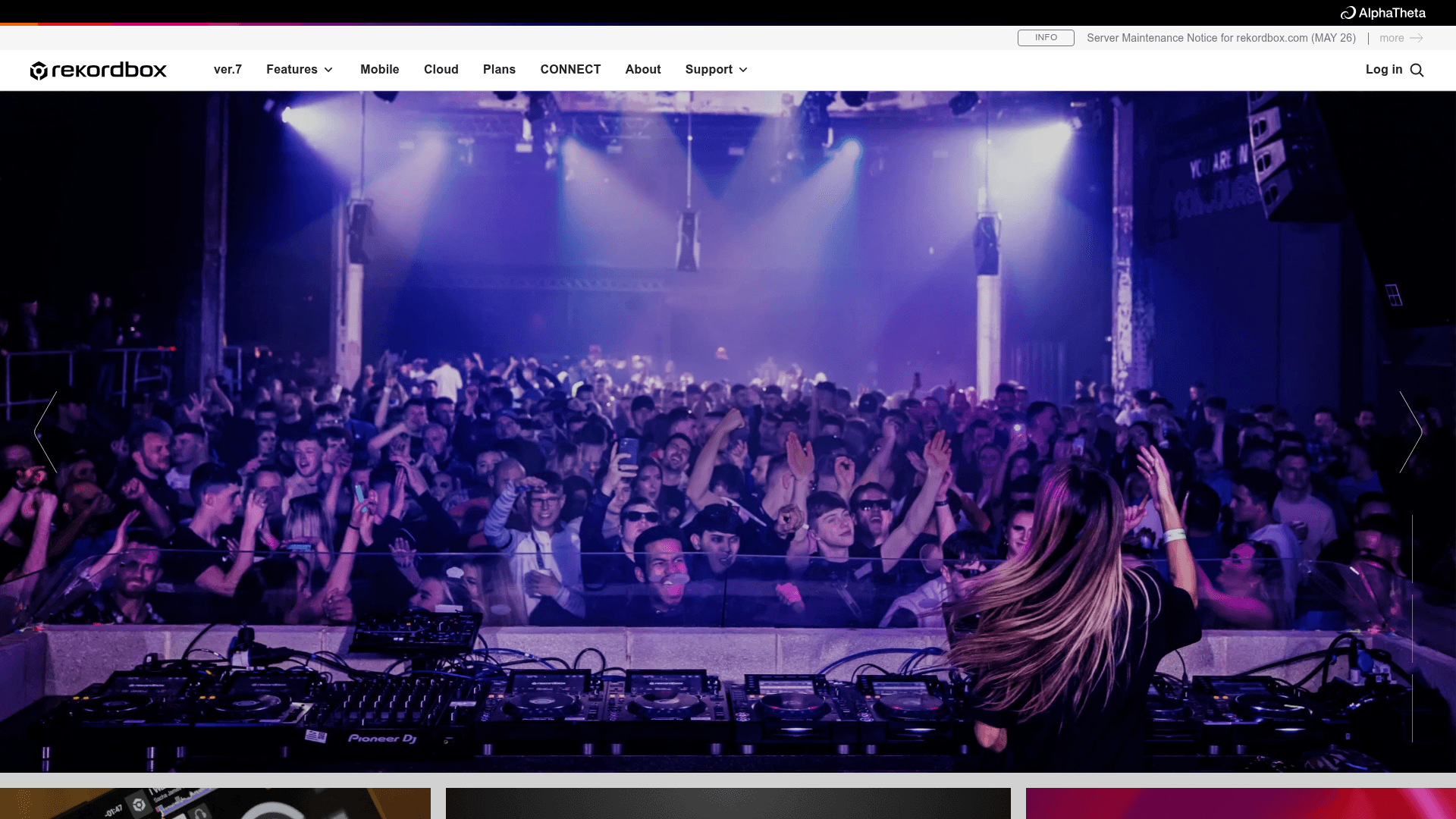Image resolution: width=1456 pixels, height=819 pixels.
Task: Click the rekordbox logo
Action: 98,70
